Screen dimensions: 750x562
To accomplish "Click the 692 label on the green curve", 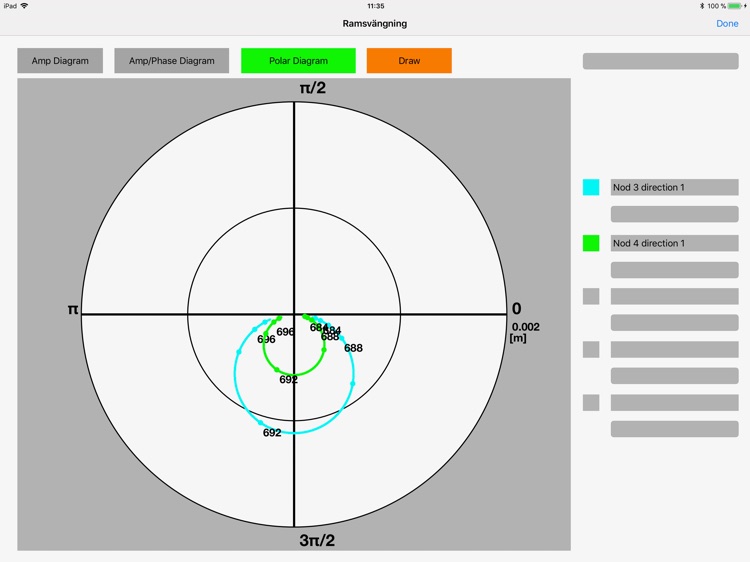I will click(288, 380).
